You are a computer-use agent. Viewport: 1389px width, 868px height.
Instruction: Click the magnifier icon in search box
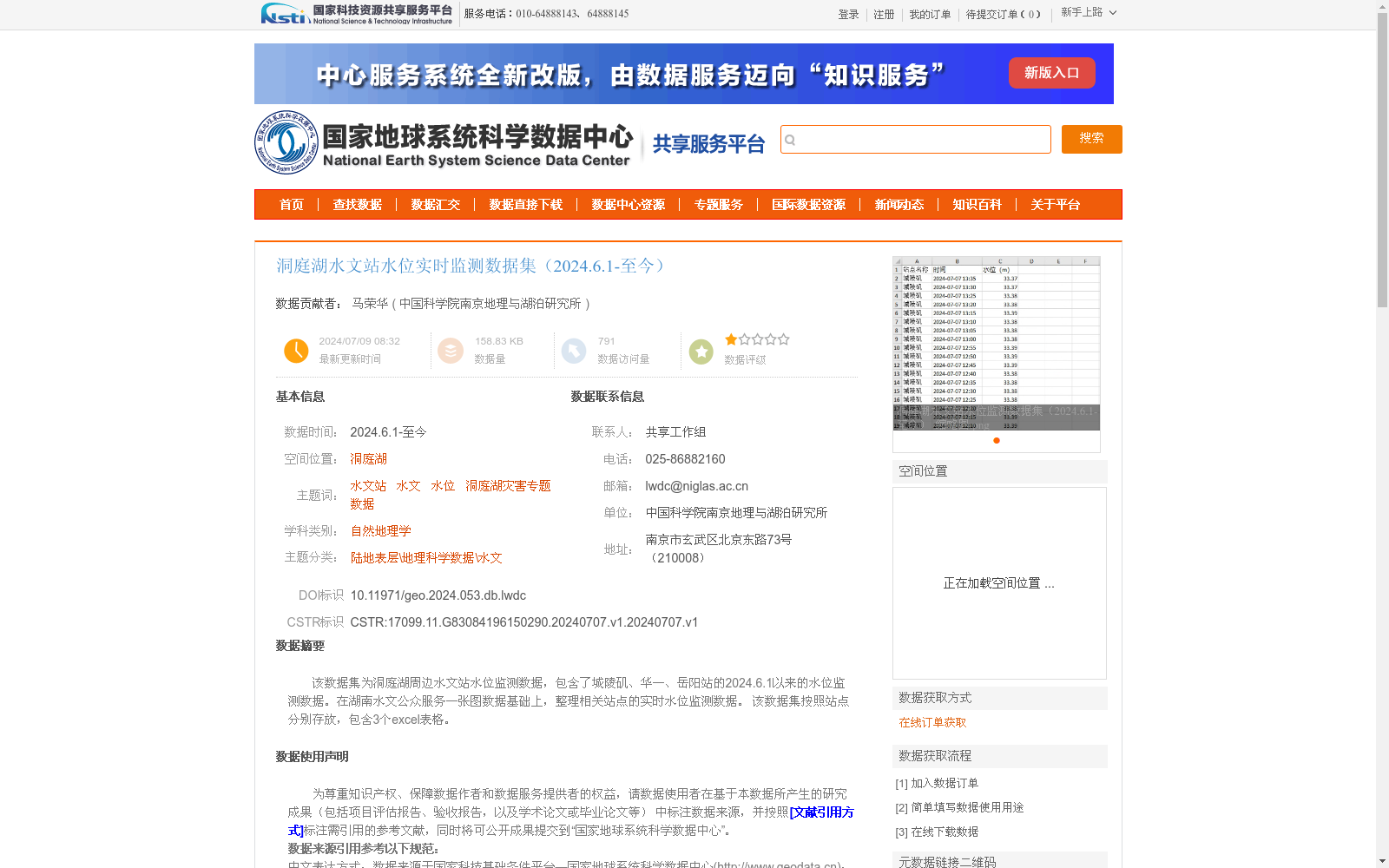(790, 140)
